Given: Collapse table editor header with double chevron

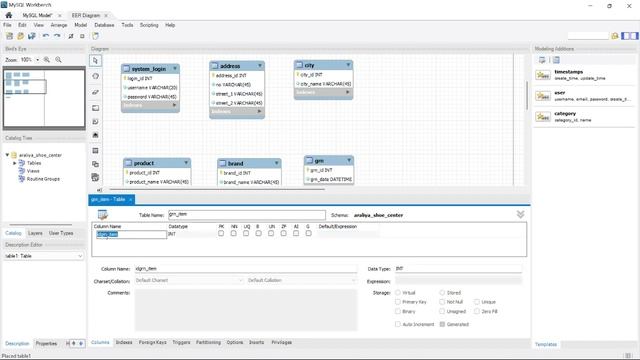Looking at the screenshot, I should pos(520,214).
